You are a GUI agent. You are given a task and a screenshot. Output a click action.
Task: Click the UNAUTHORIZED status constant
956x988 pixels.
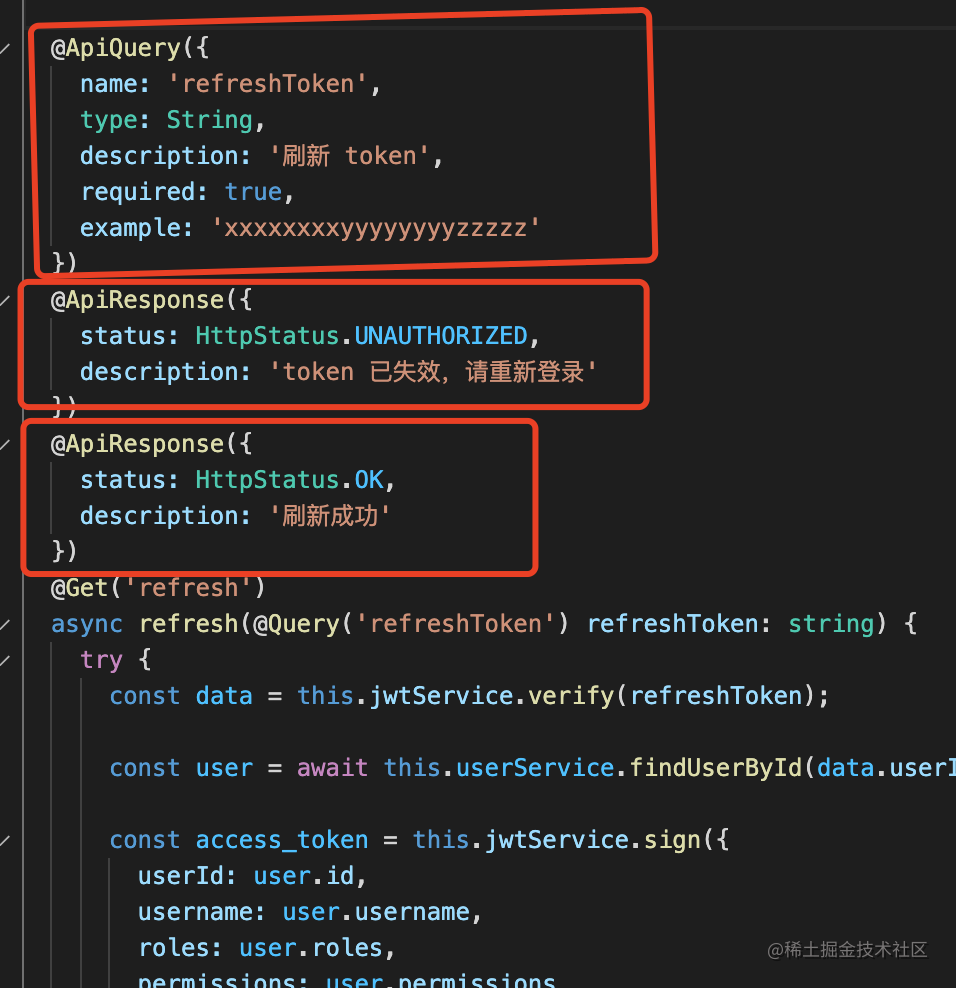[x=440, y=336]
